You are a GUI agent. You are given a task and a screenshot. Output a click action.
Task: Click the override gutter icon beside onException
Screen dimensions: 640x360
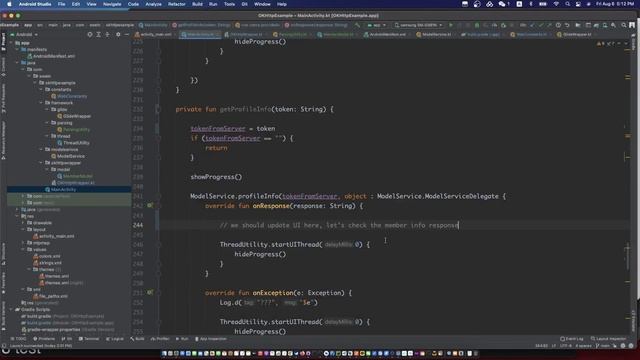click(150, 293)
